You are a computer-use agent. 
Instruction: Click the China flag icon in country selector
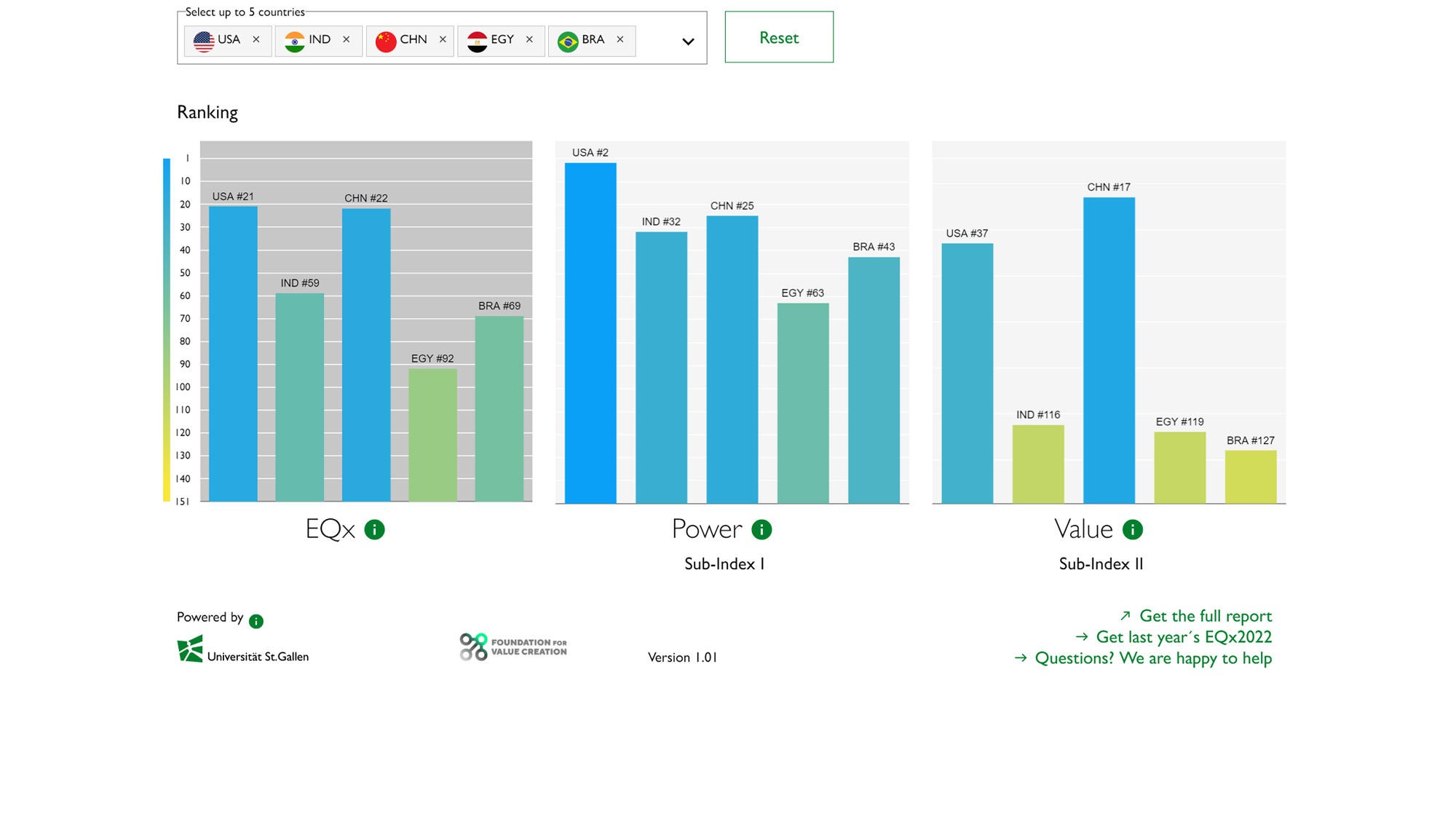click(x=385, y=40)
